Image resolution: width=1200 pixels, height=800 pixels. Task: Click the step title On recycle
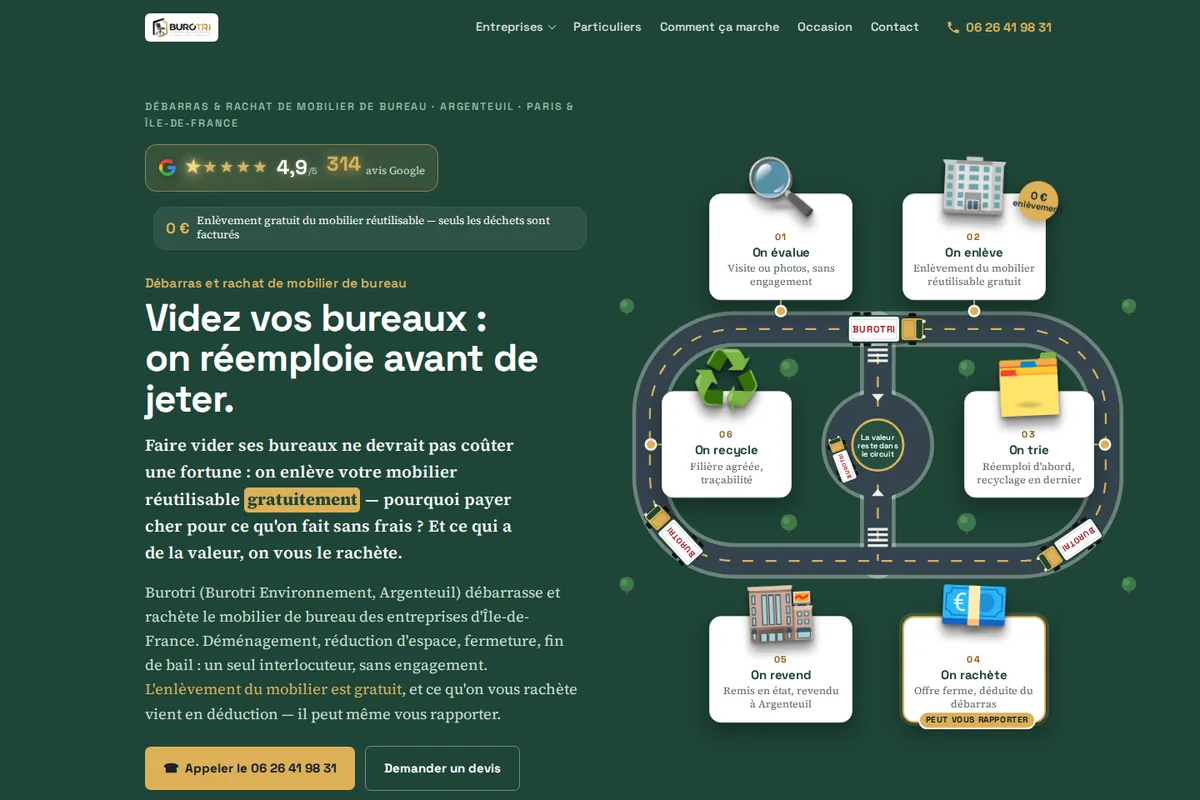click(x=726, y=450)
